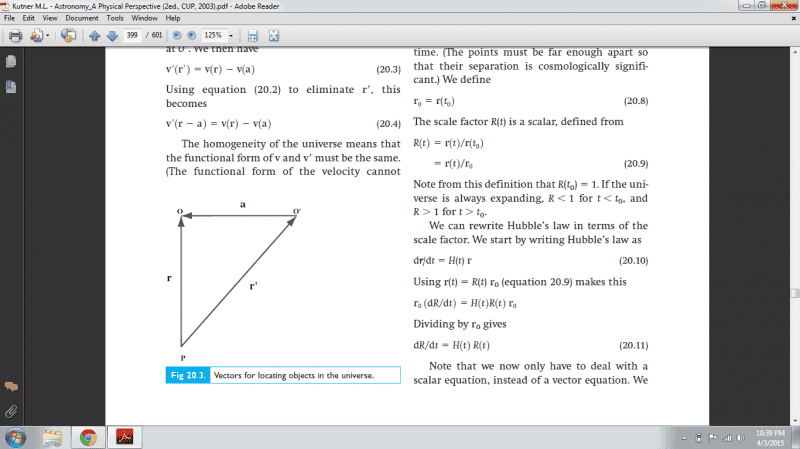Open the Collaborate dropdown arrow
This screenshot has height=449, width=800.
(x=47, y=36)
